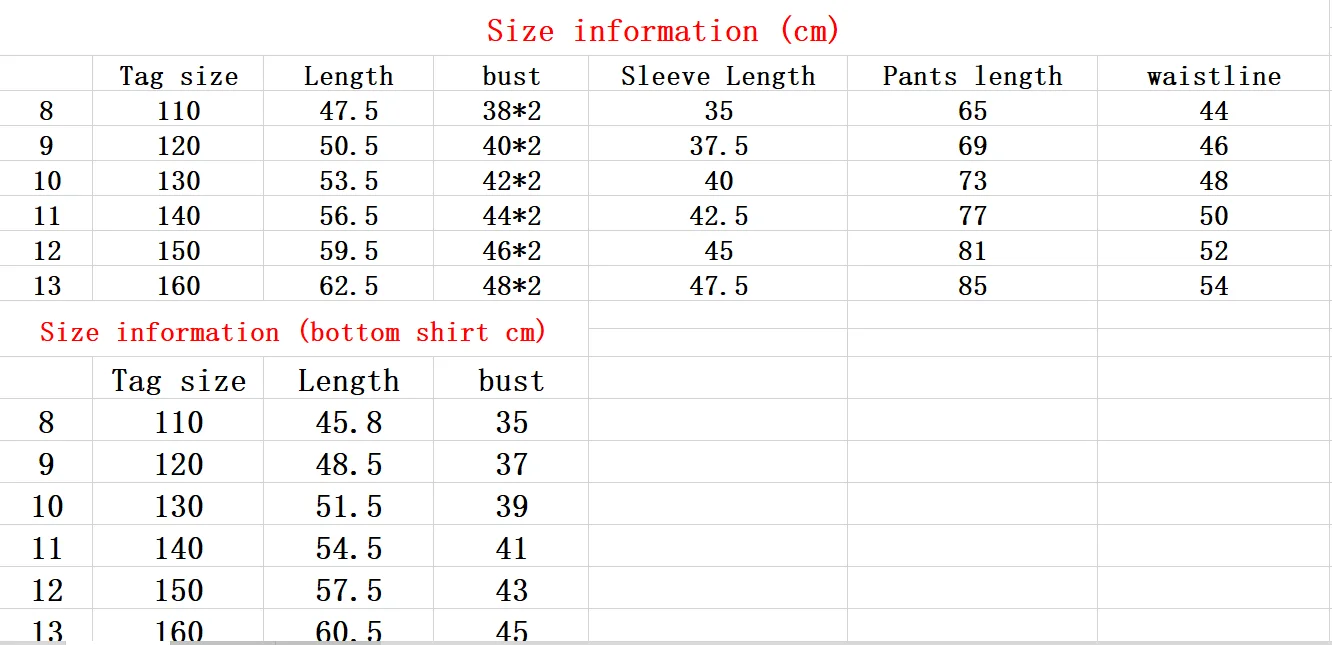The image size is (1332, 645).
Task: Select the waistline value 50
Action: 1214,216
